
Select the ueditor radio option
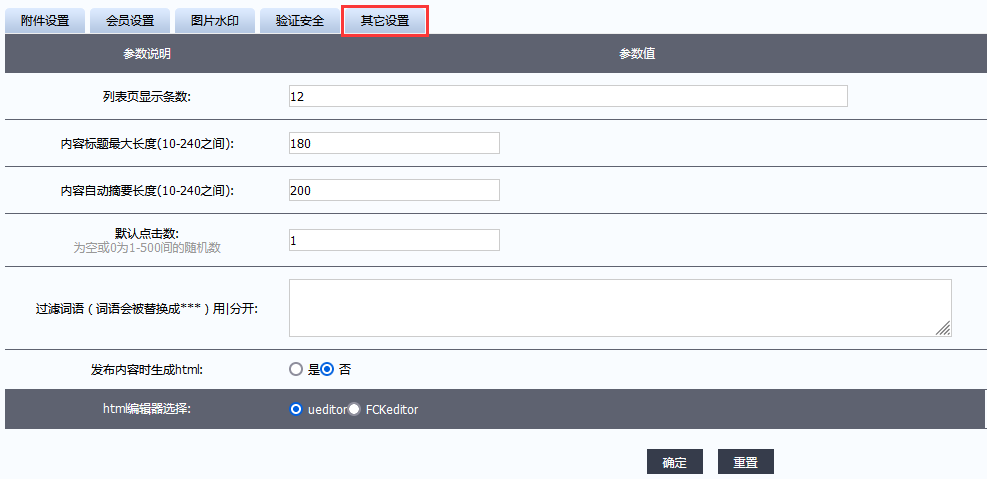coord(295,409)
